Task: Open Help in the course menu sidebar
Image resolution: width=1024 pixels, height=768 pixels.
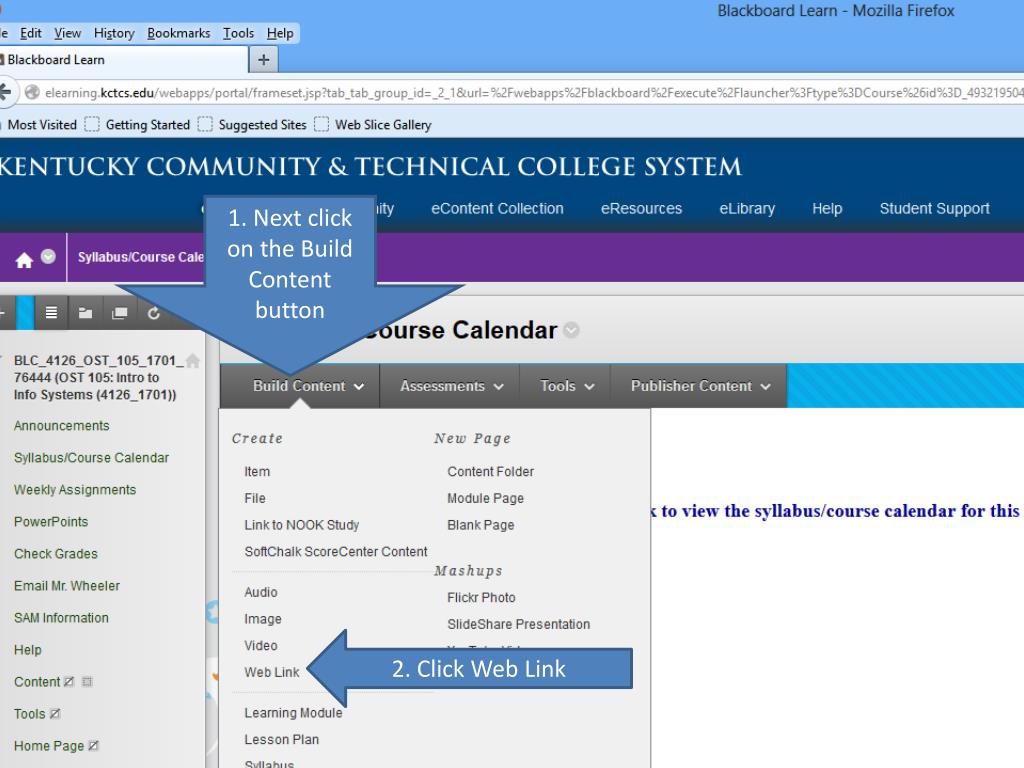Action: [x=27, y=650]
